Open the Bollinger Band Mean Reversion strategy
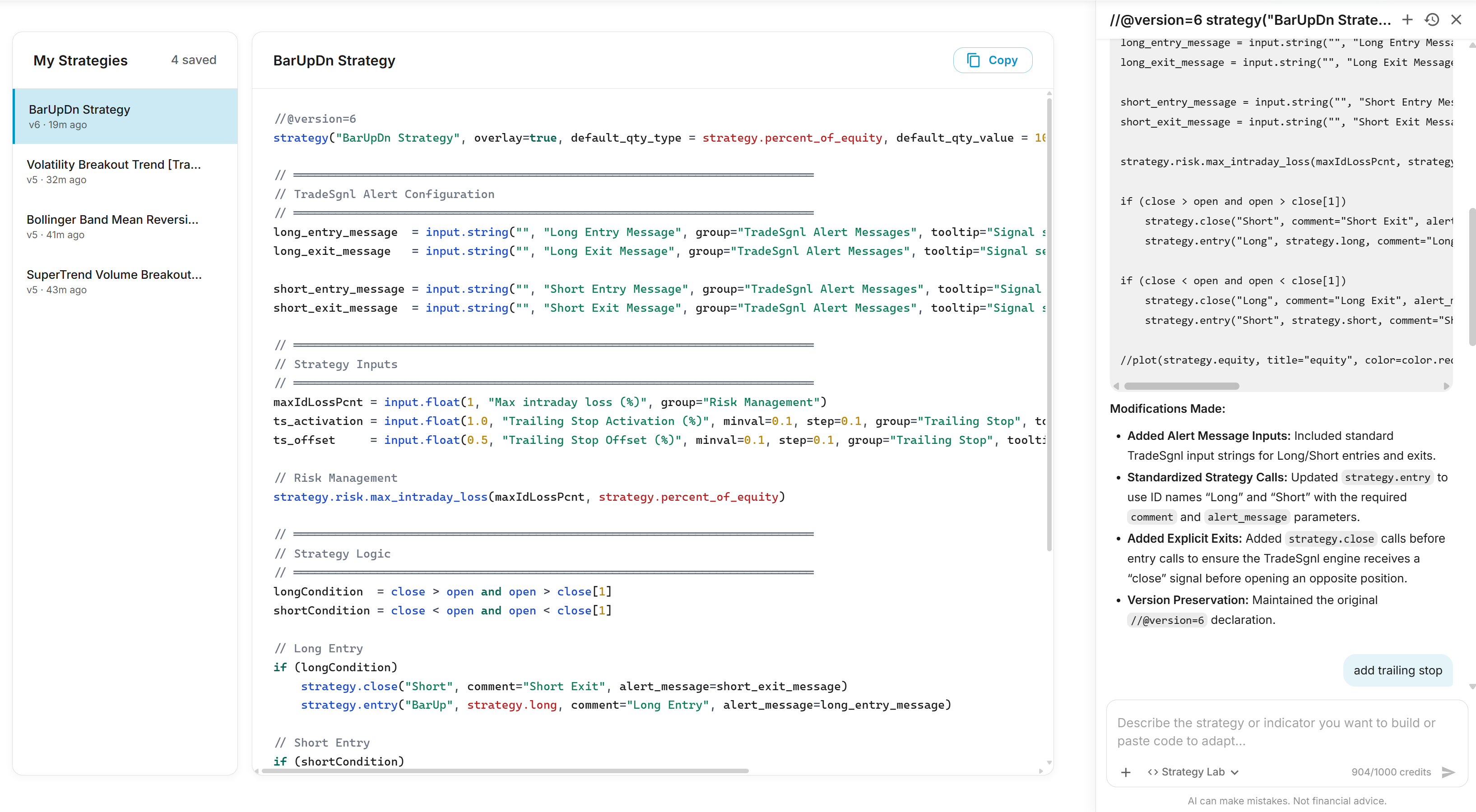 click(x=124, y=226)
